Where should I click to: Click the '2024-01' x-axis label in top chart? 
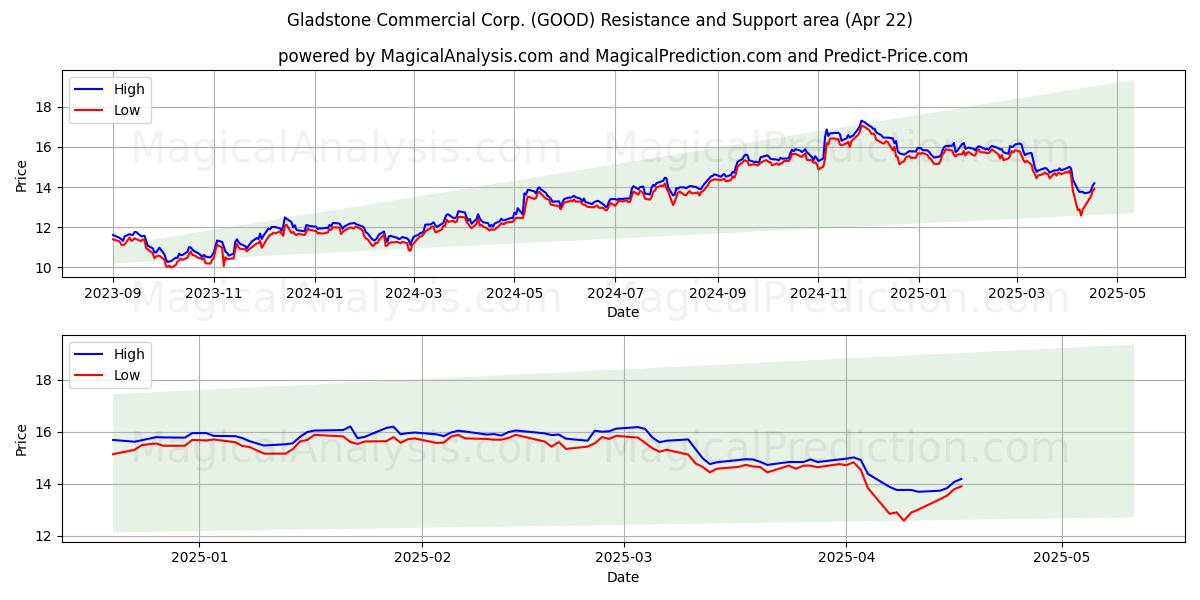tap(315, 294)
